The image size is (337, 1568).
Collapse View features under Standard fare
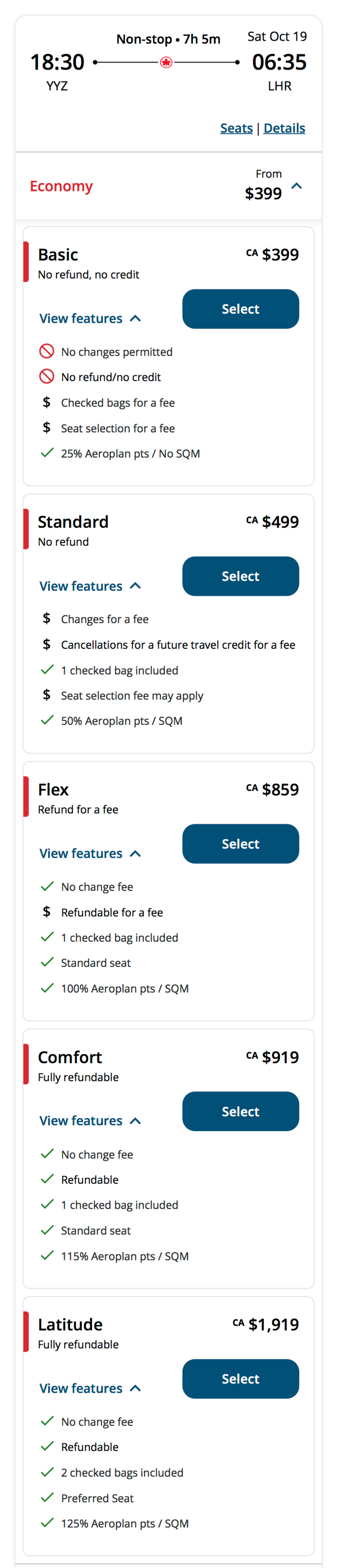click(90, 586)
